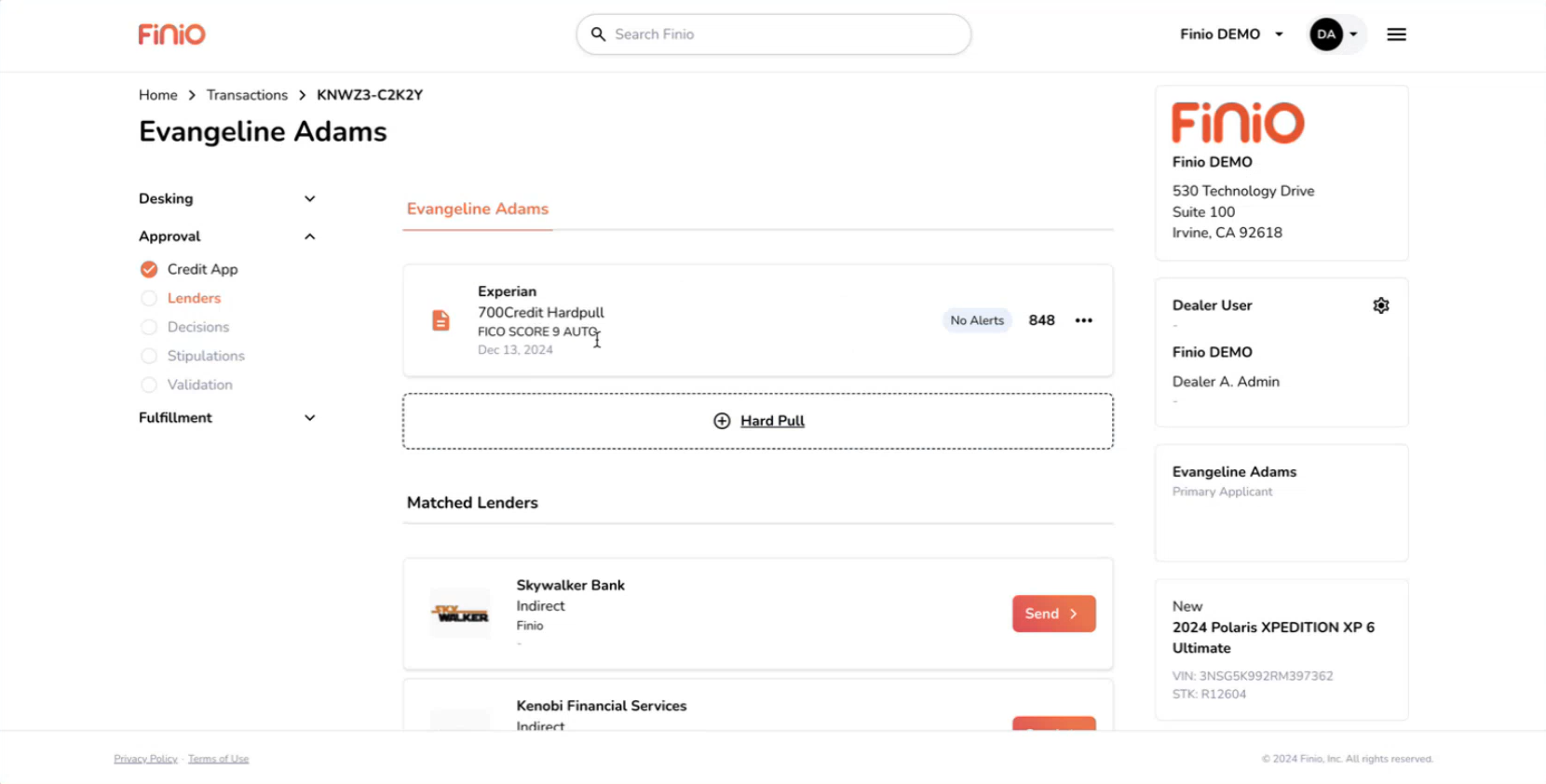Screen dimensions: 1546x784
Task: Click the 2024 Polaris XPEDITION vehicle title
Action: 1273,638
